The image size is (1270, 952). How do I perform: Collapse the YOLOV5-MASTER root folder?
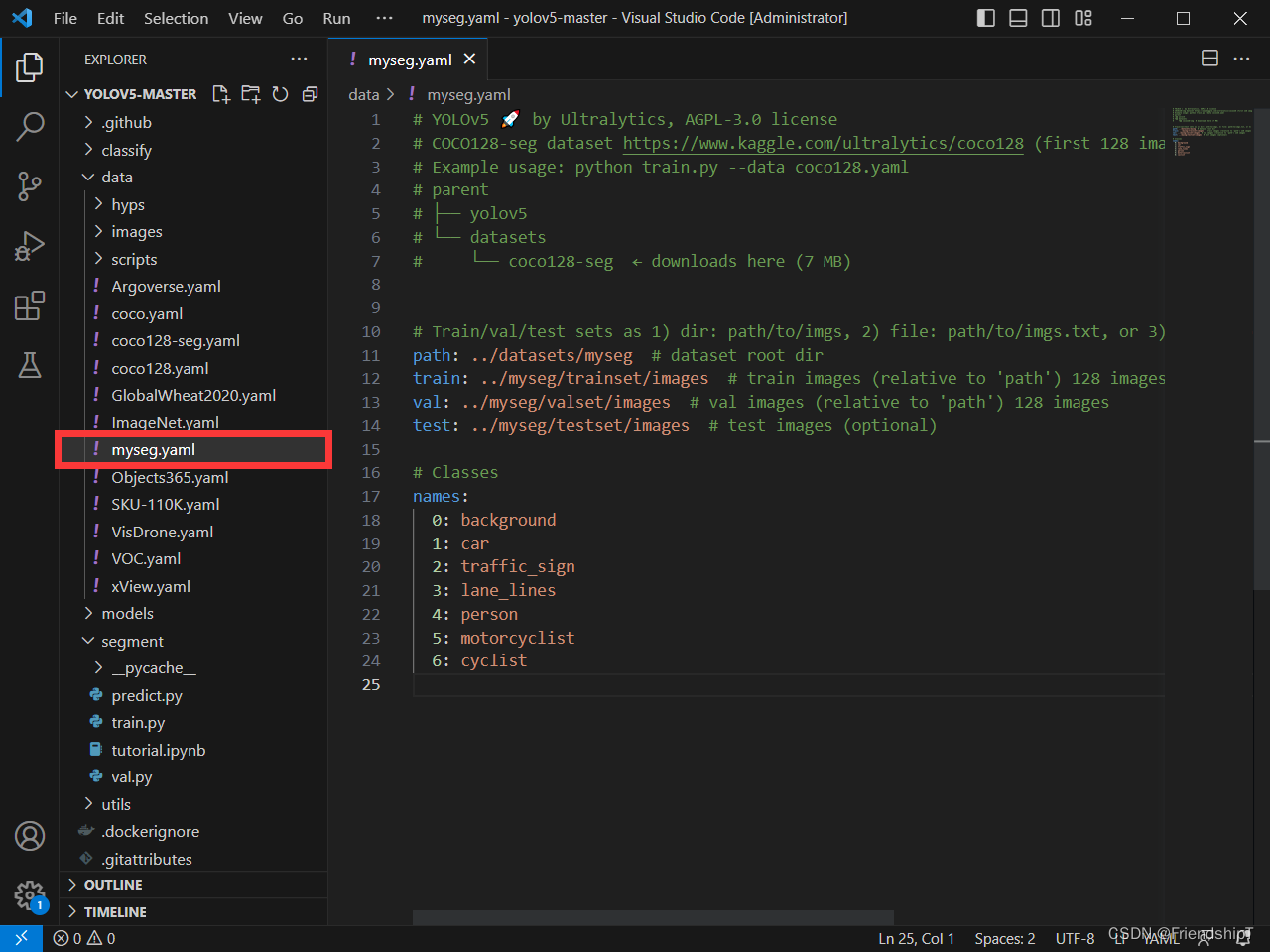pyautogui.click(x=193, y=94)
